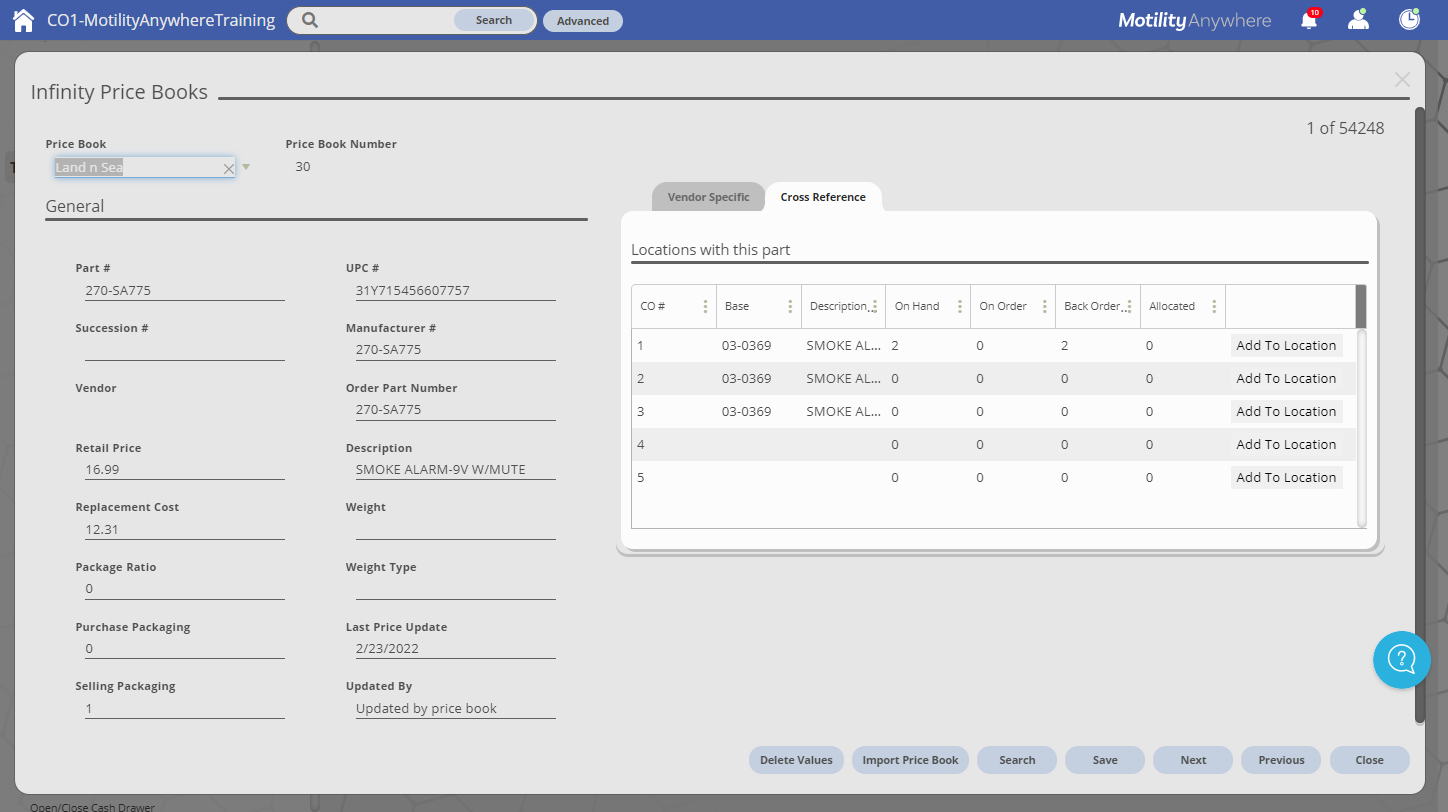
Task: Open the user profile icon
Action: 1358,19
